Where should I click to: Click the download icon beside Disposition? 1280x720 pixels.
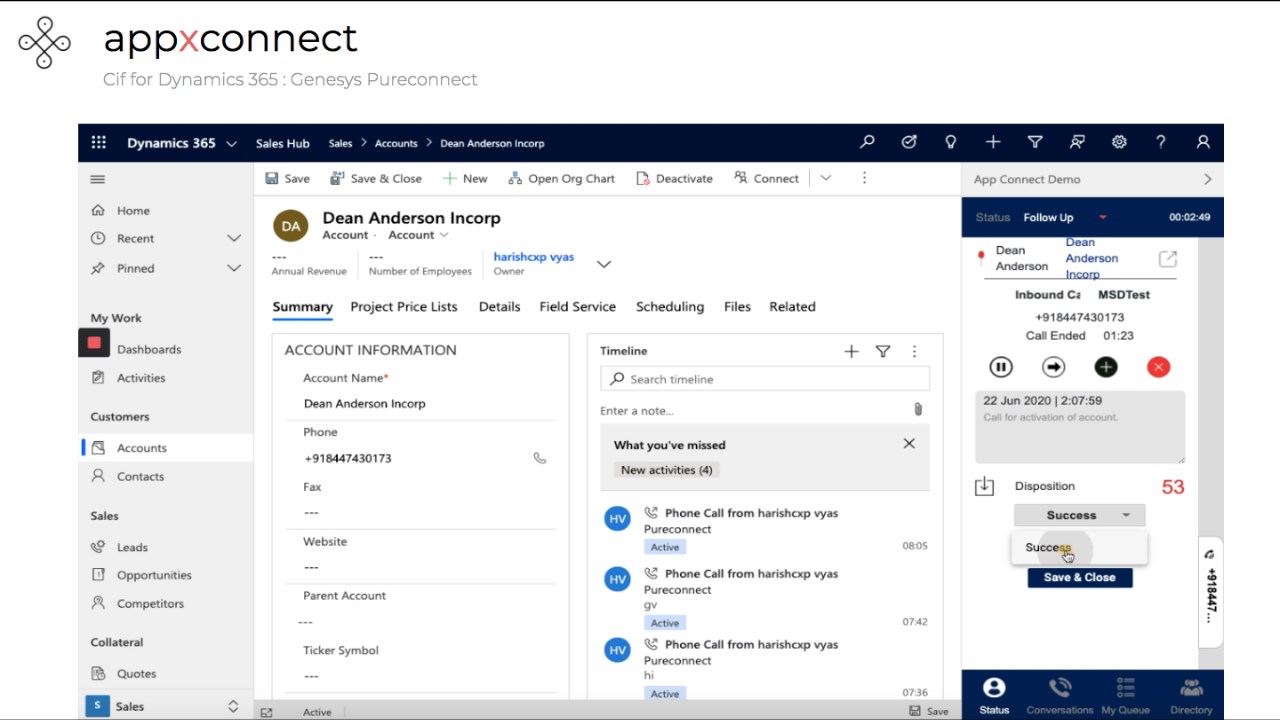pyautogui.click(x=984, y=486)
